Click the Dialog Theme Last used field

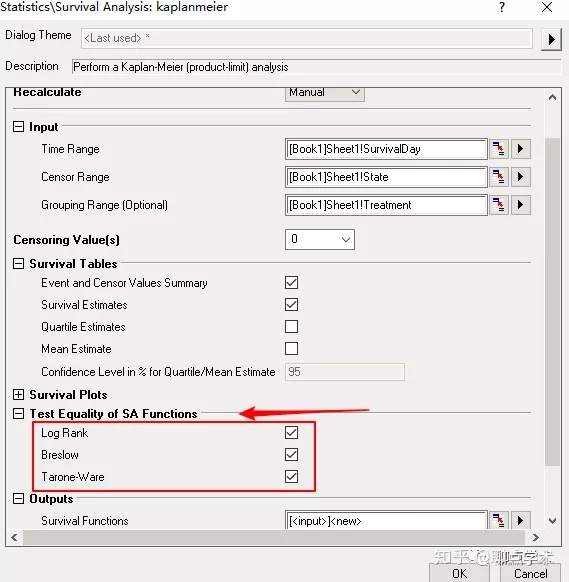(307, 38)
